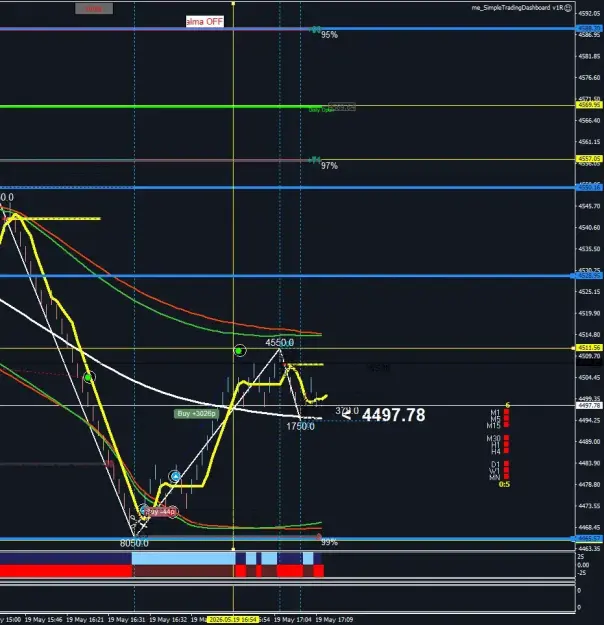604x625 pixels.
Task: Click the blue 4465.57 price tag on axis
Action: 589,539
